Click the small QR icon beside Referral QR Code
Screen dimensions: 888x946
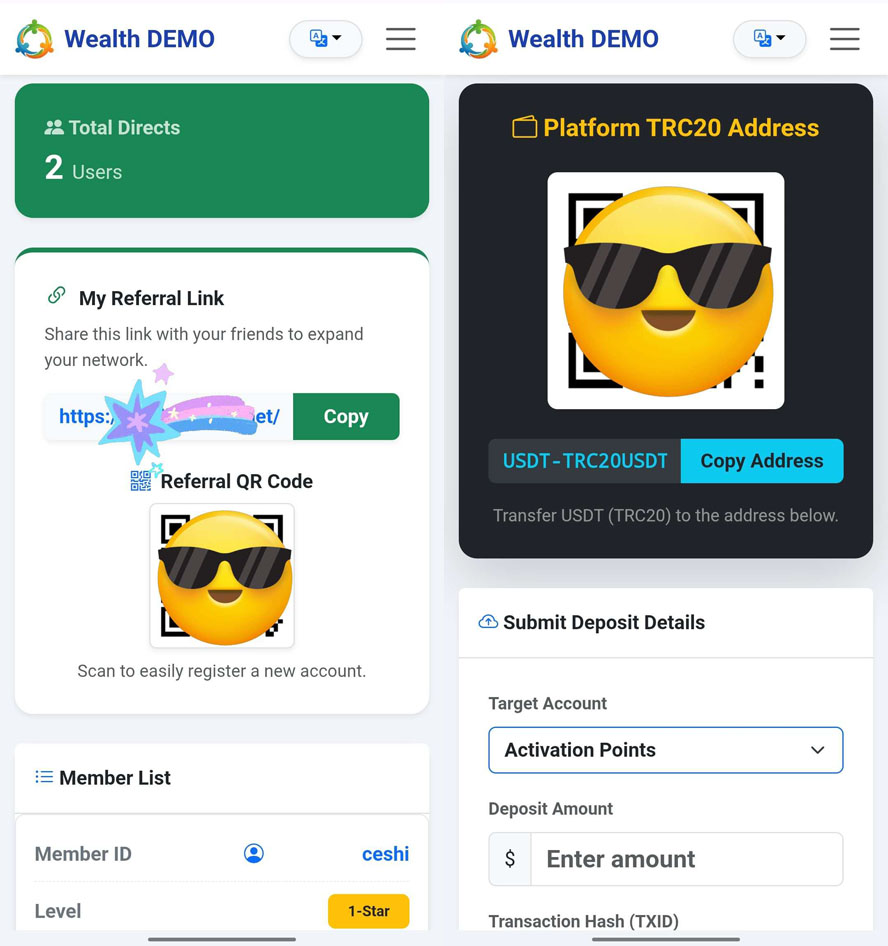tap(141, 481)
